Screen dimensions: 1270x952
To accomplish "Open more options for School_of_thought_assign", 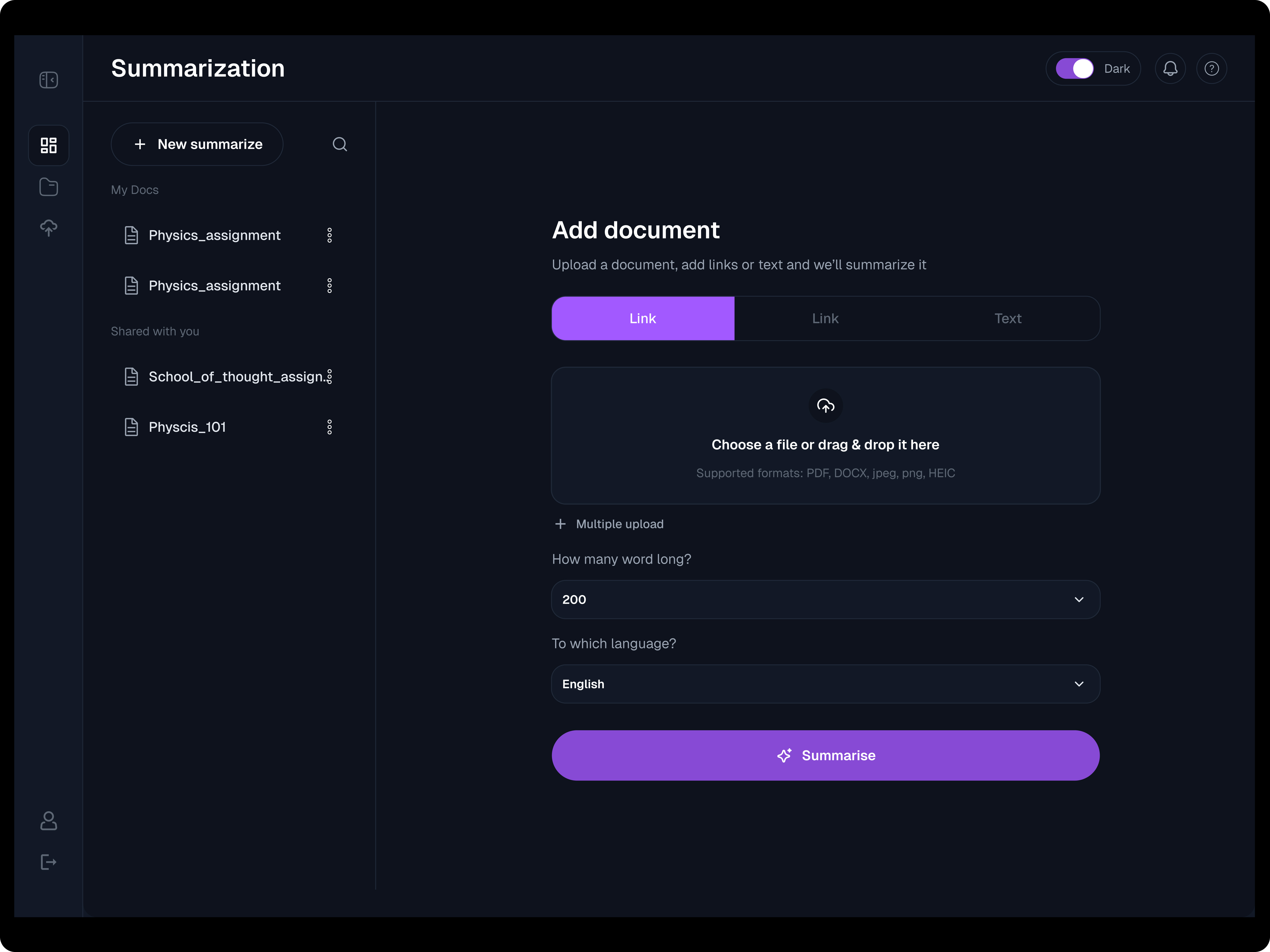I will 330,376.
